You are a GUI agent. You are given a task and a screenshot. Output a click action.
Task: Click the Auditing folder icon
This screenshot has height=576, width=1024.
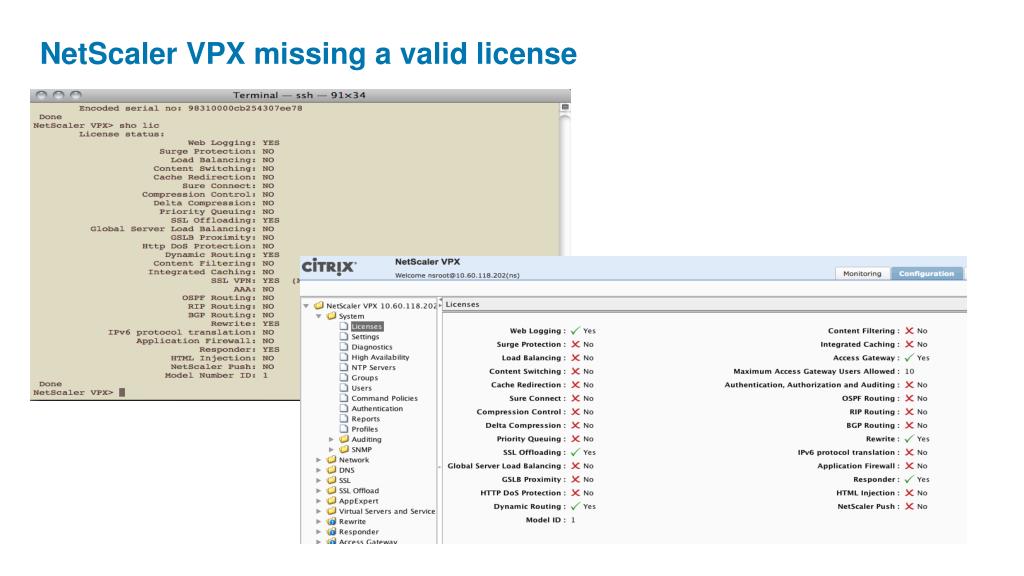pyautogui.click(x=344, y=439)
